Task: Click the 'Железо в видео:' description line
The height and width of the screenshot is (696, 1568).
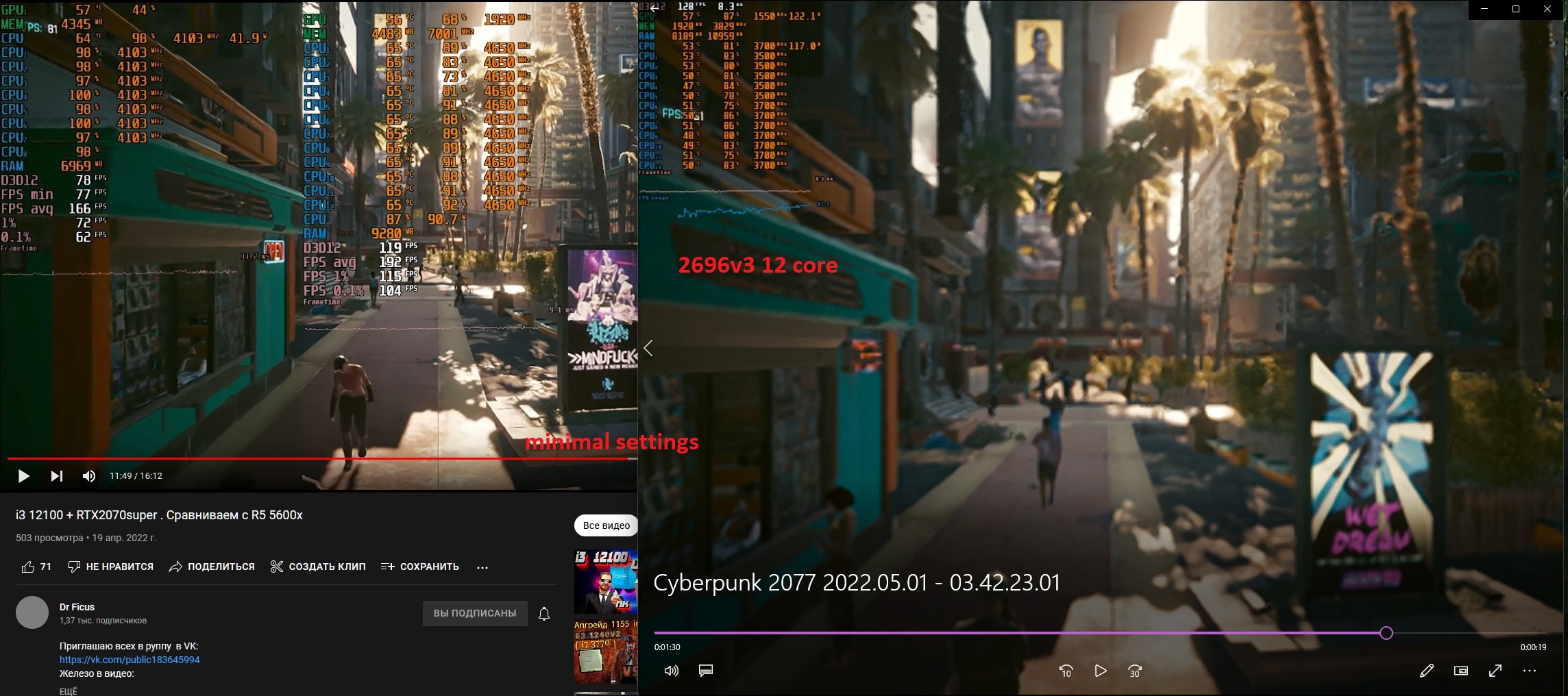Action: click(x=97, y=673)
